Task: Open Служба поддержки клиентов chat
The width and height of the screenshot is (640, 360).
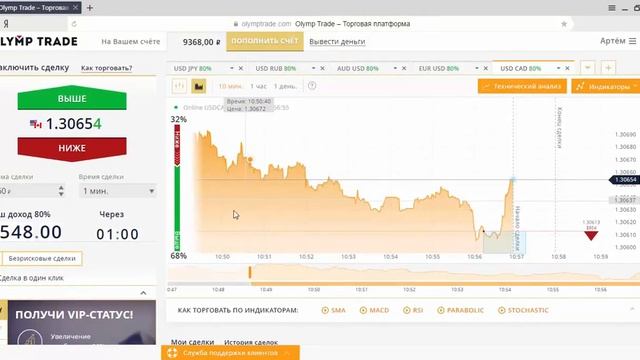Action: click(230, 353)
